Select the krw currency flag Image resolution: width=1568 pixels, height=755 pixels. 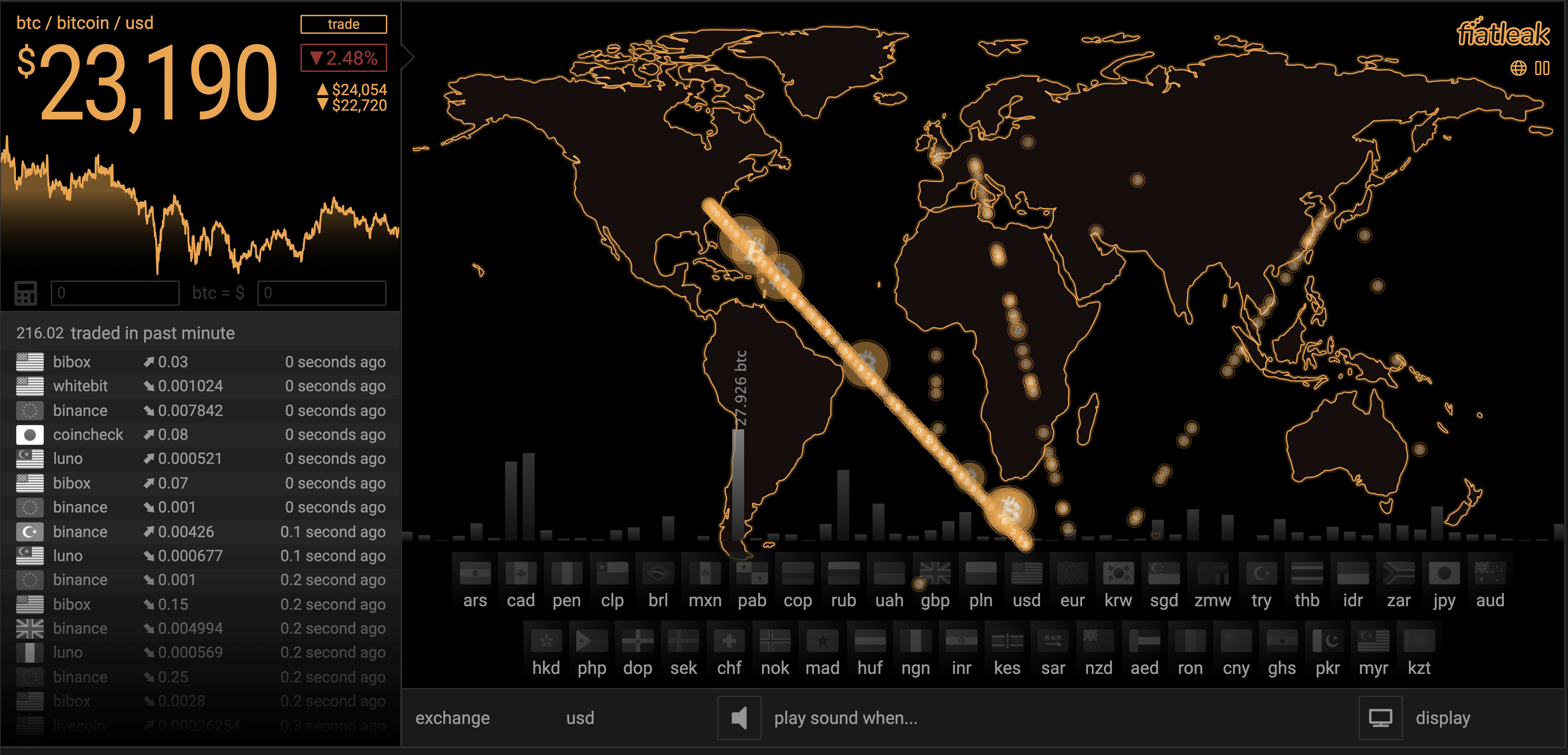1118,573
